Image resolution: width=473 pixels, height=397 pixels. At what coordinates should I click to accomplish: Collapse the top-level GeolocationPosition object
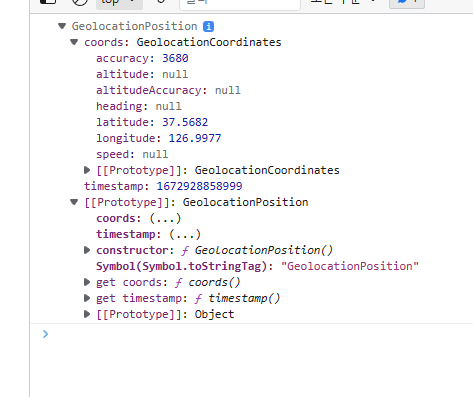pos(62,26)
